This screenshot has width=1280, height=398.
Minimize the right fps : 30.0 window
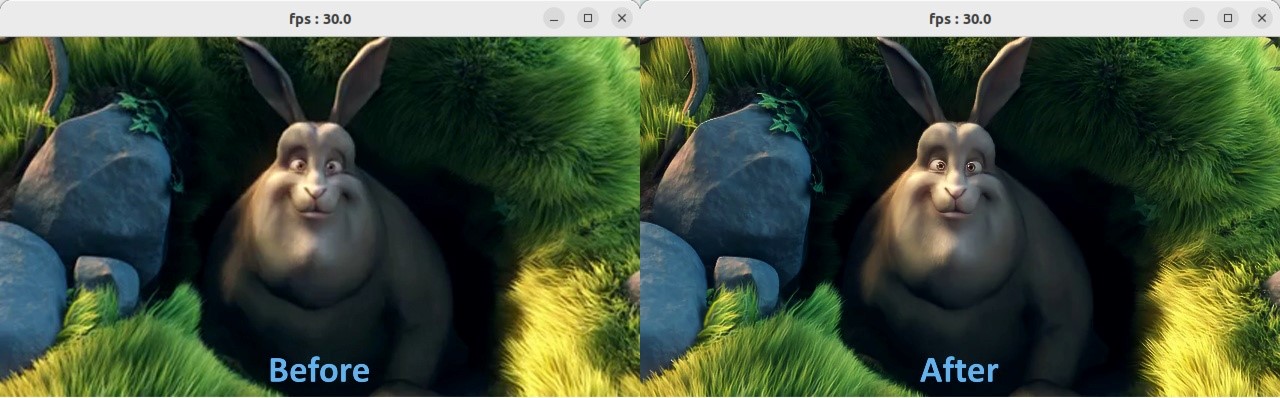(x=1194, y=18)
